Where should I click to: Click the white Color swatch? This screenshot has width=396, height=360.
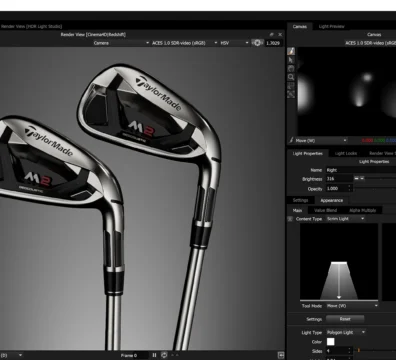(330, 342)
